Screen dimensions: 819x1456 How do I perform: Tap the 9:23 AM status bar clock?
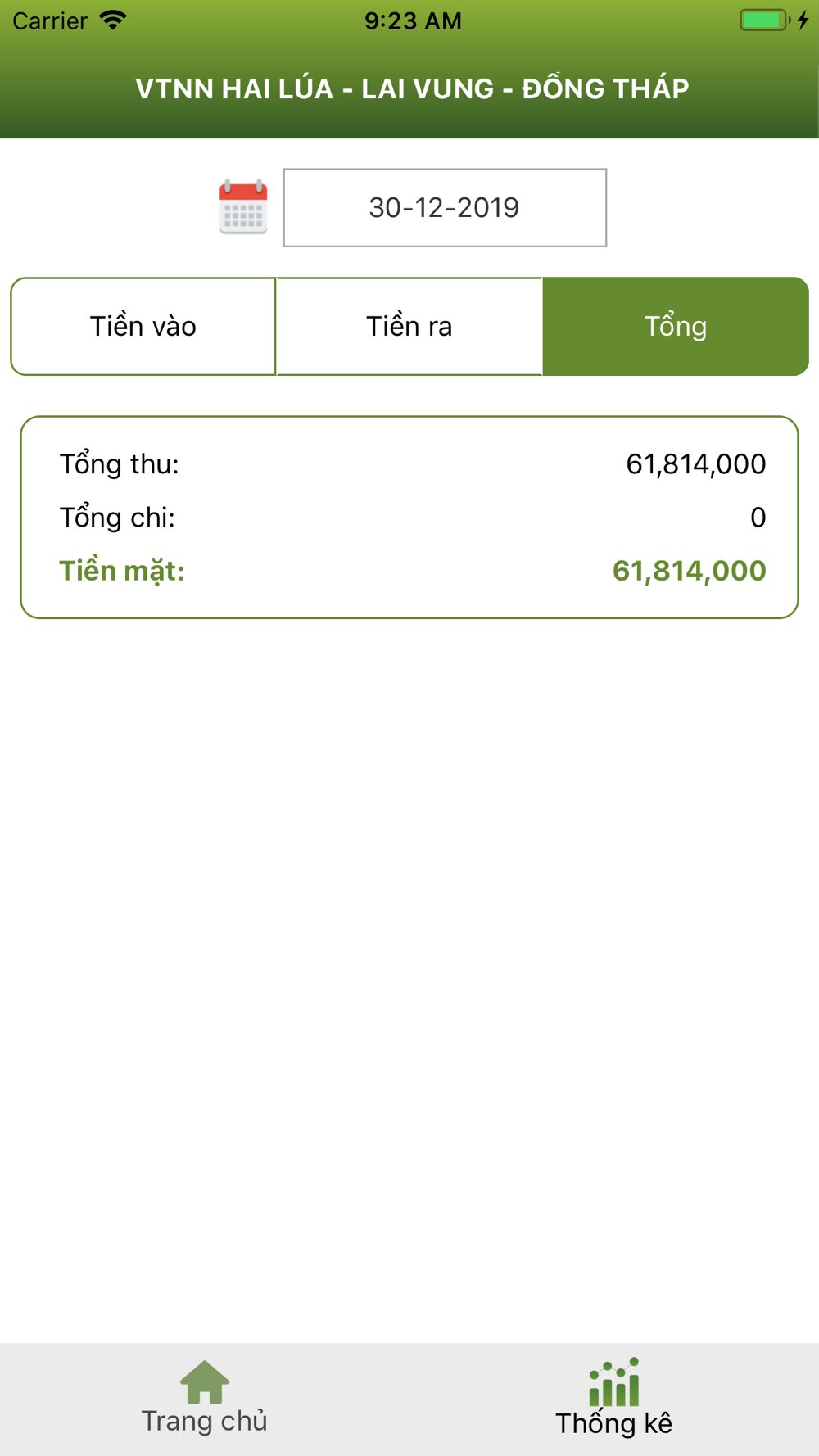coord(413,20)
